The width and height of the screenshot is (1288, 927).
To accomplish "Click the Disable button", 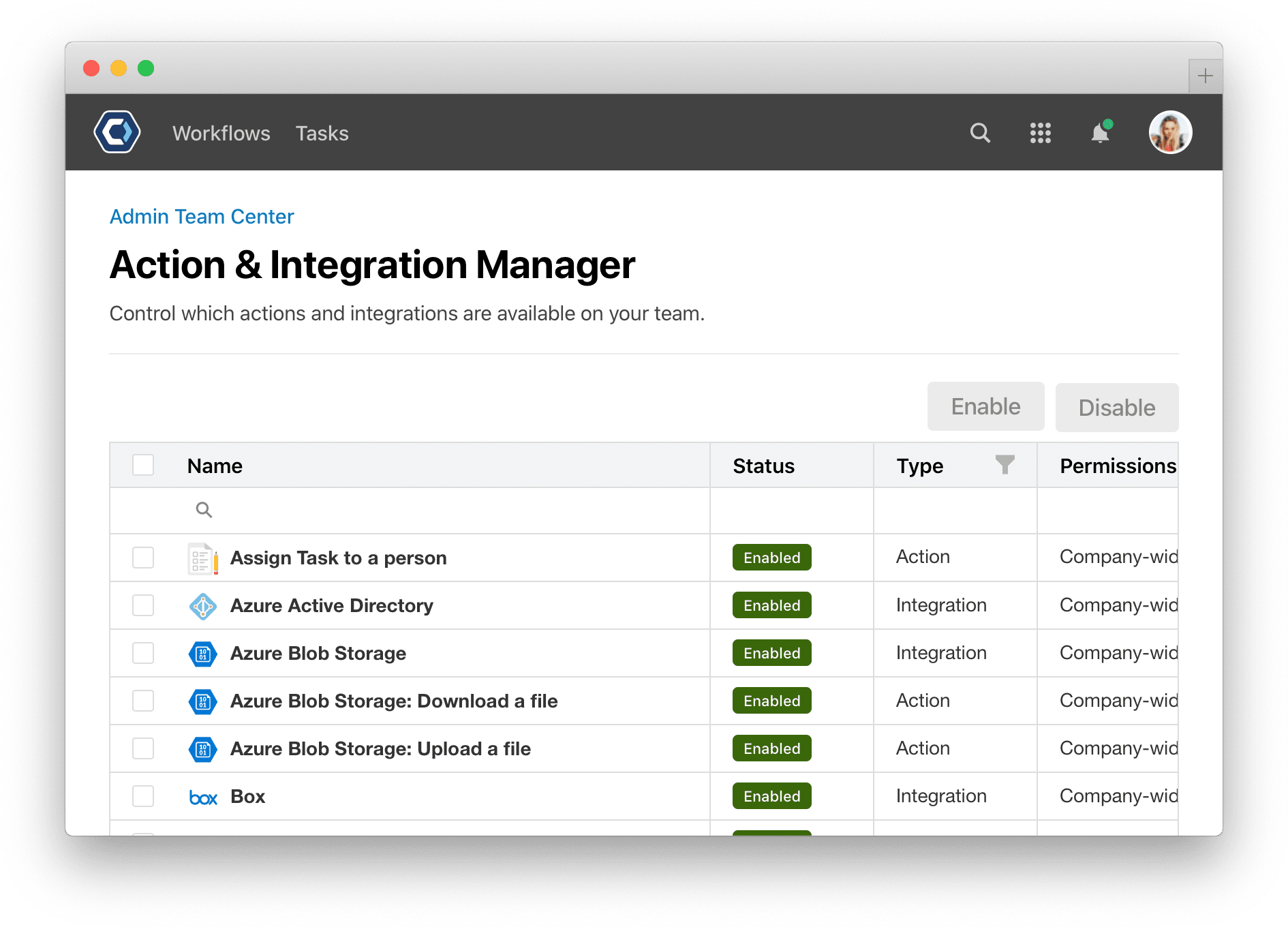I will [1117, 407].
